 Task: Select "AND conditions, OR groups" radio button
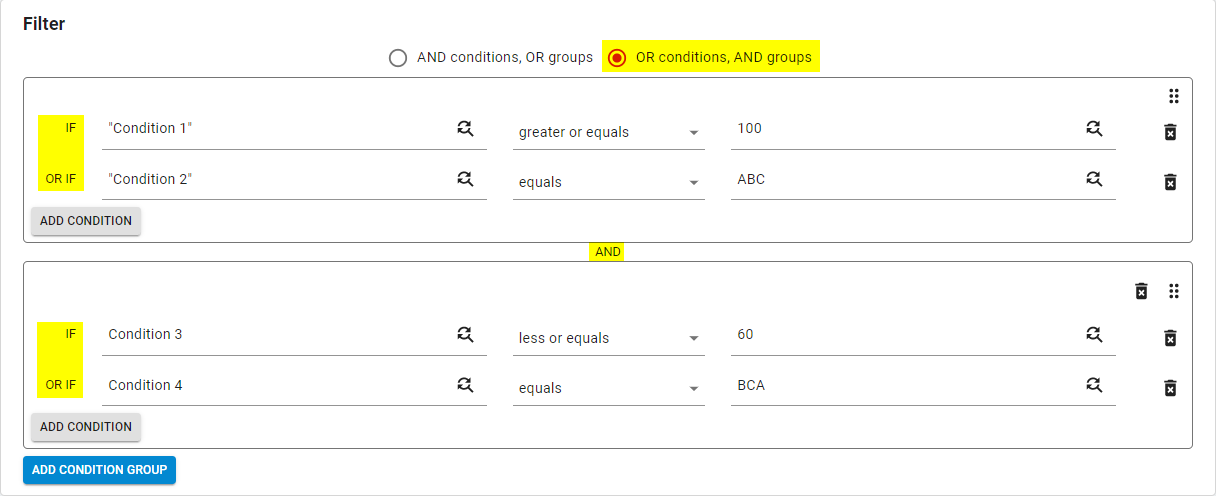[x=398, y=58]
